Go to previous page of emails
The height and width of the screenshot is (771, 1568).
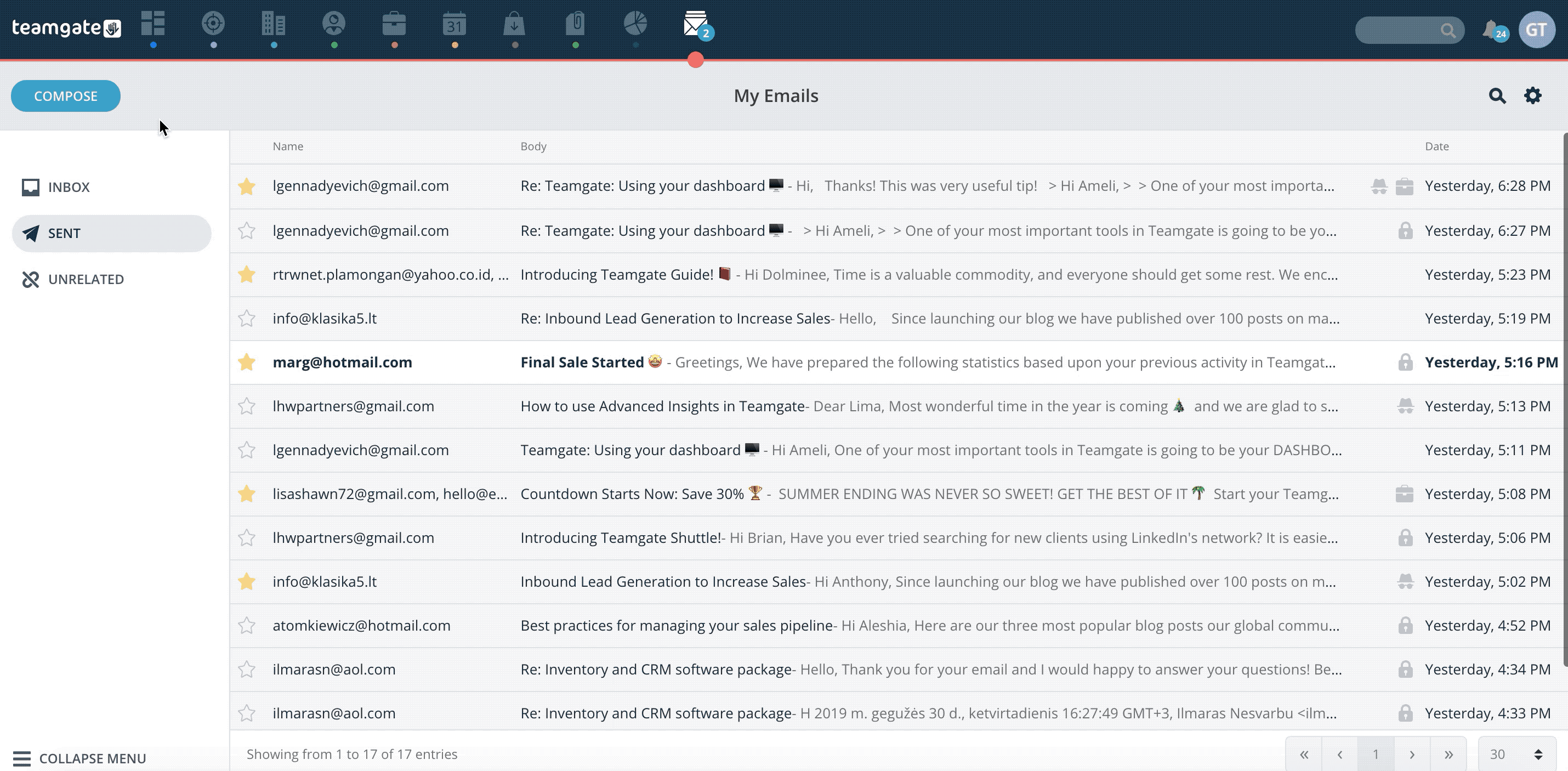tap(1340, 754)
